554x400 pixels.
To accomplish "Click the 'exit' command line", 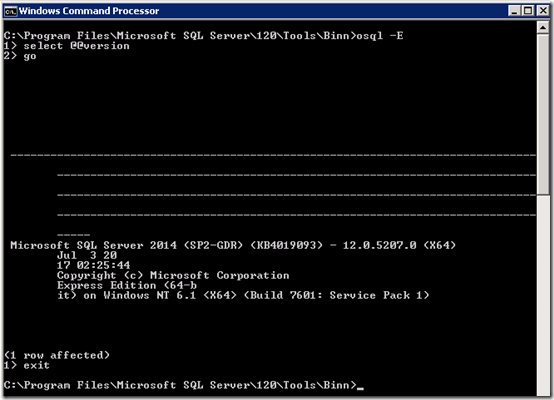I will (x=26, y=365).
